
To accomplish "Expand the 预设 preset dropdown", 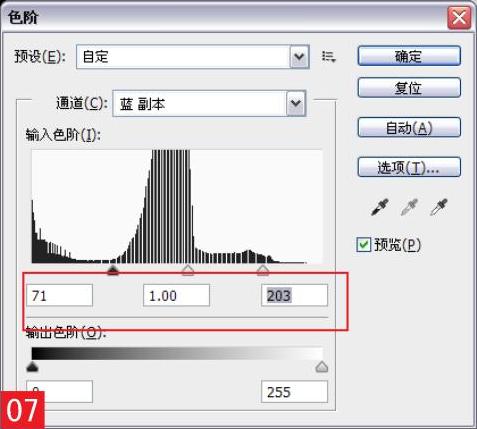I will (x=299, y=57).
